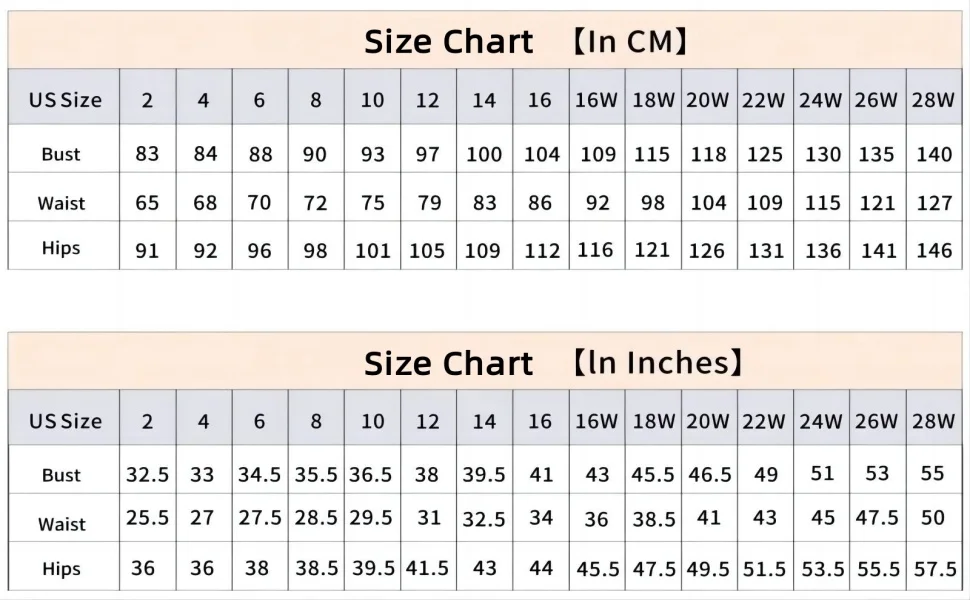Click the 16W column header in CM chart
Image resolution: width=970 pixels, height=600 pixels.
point(596,100)
